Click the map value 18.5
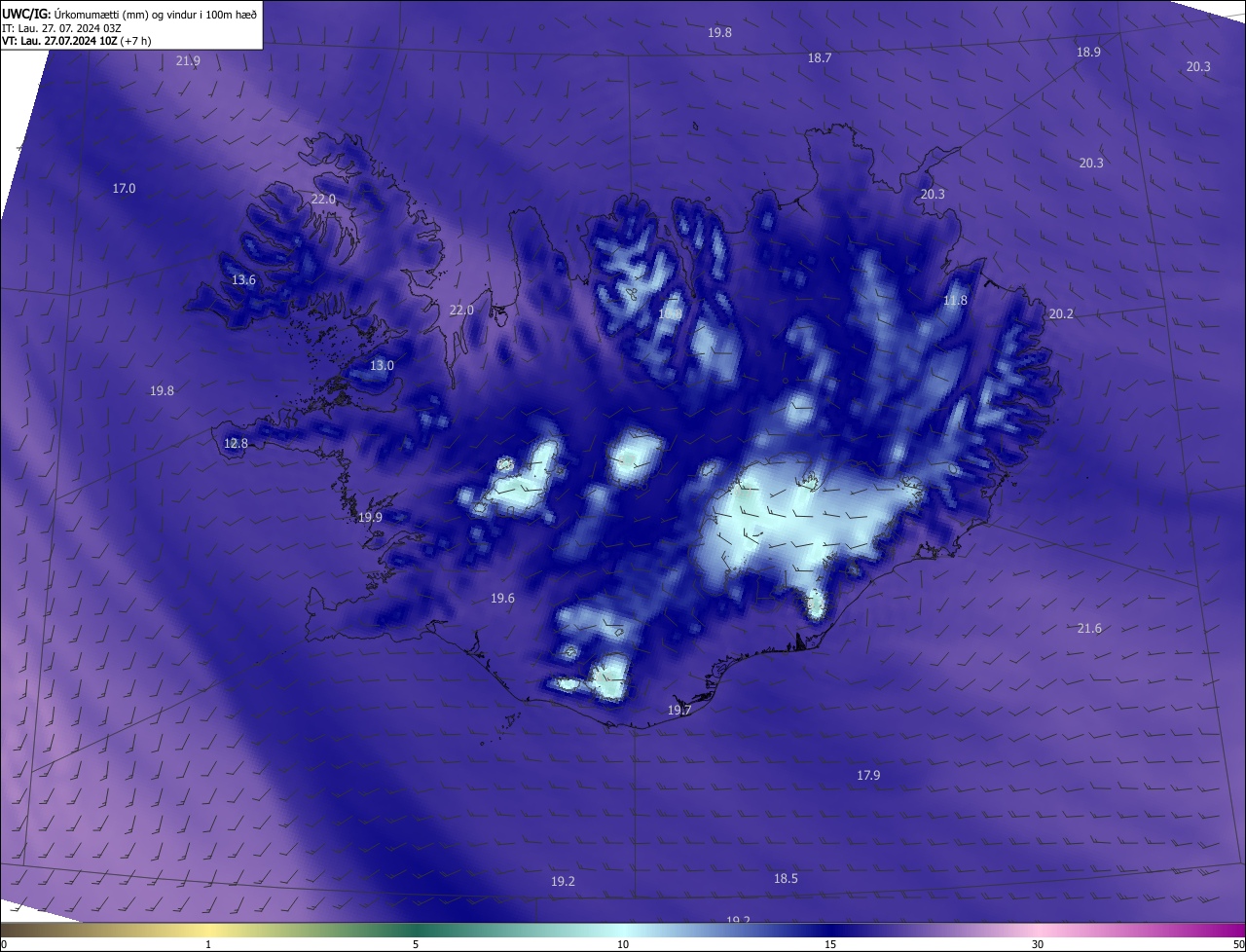The height and width of the screenshot is (952, 1246). 786,878
